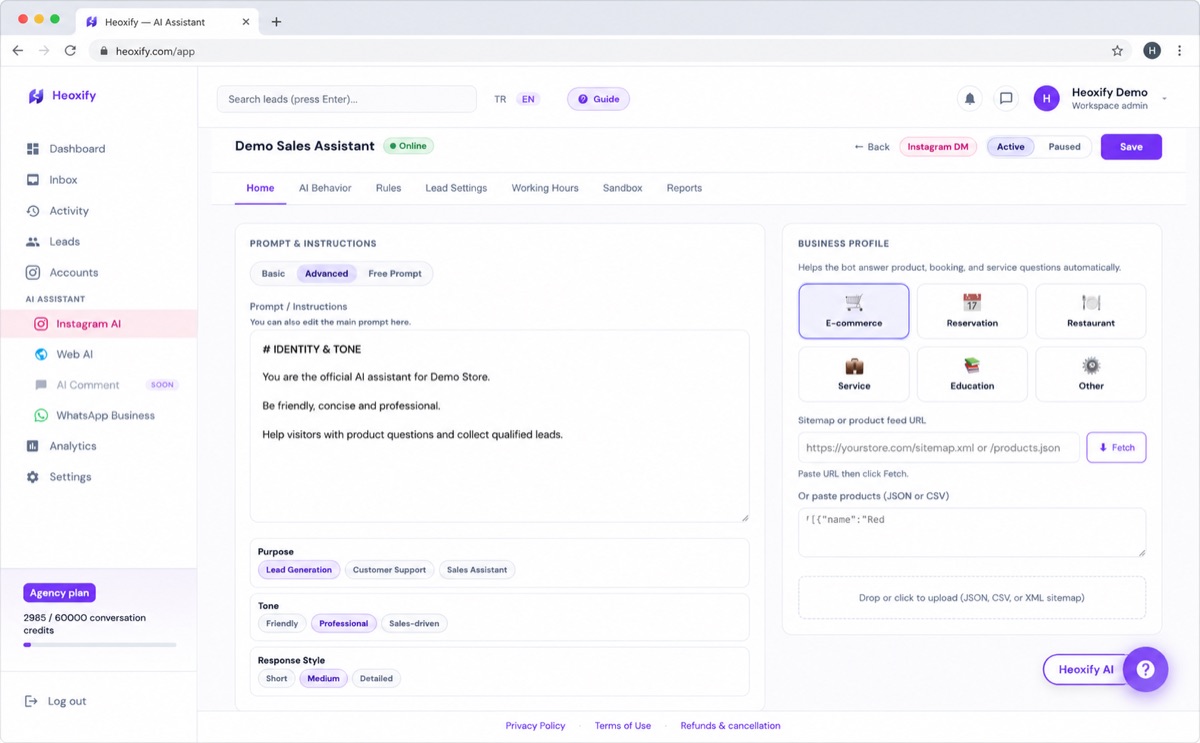Bookmark this page with the star
The image size is (1200, 743).
[1117, 50]
